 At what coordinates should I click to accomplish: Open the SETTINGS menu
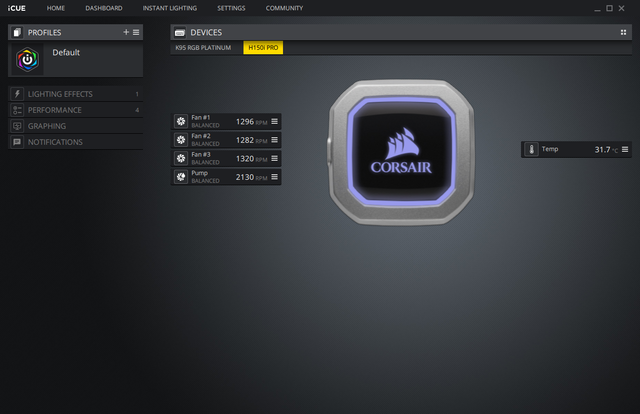pos(231,8)
